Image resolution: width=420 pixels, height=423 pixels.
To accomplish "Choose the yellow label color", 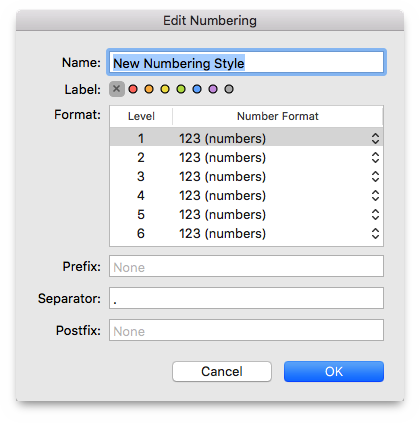I will point(165,89).
